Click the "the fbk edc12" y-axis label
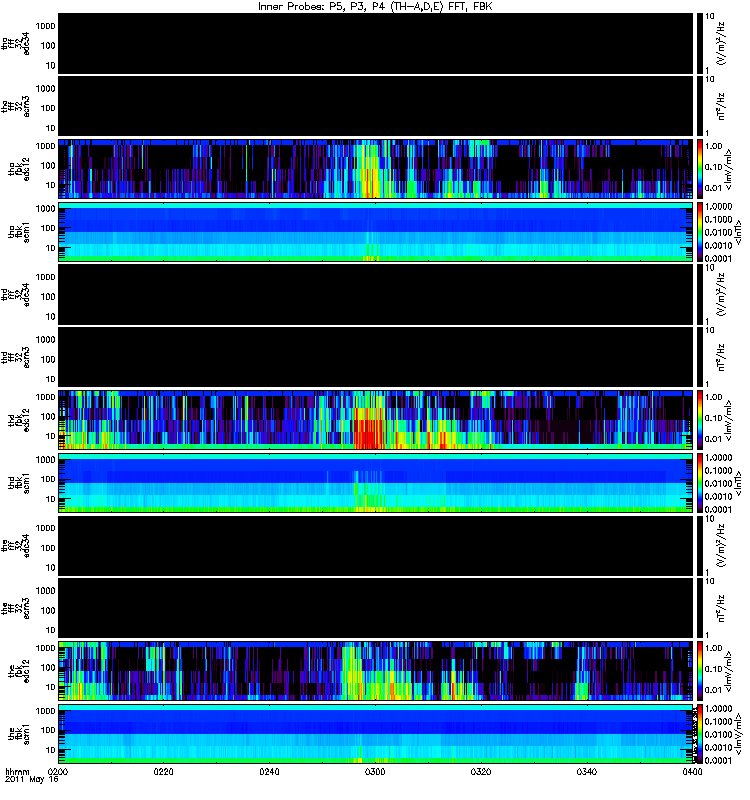The width and height of the screenshot is (750, 800). pyautogui.click(x=19, y=670)
